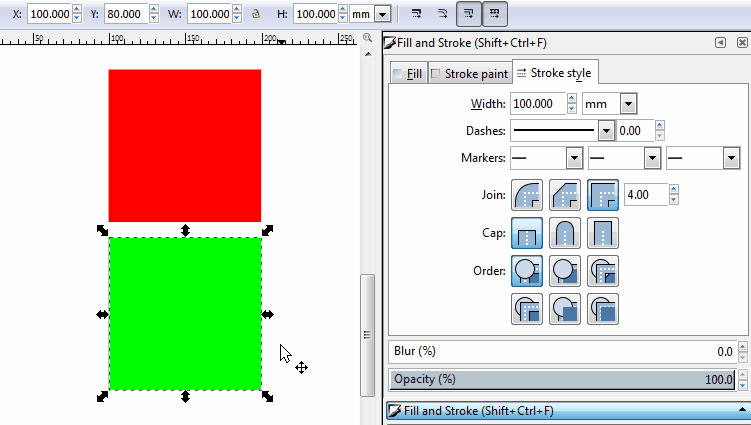This screenshot has width=751, height=425.
Task: Choose the bevel join style
Action: tap(565, 194)
